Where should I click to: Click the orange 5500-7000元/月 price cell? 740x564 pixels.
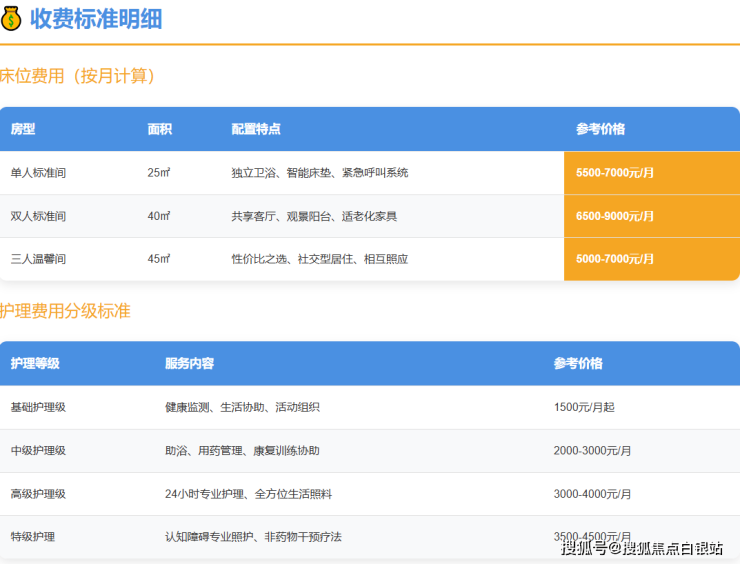(650, 173)
